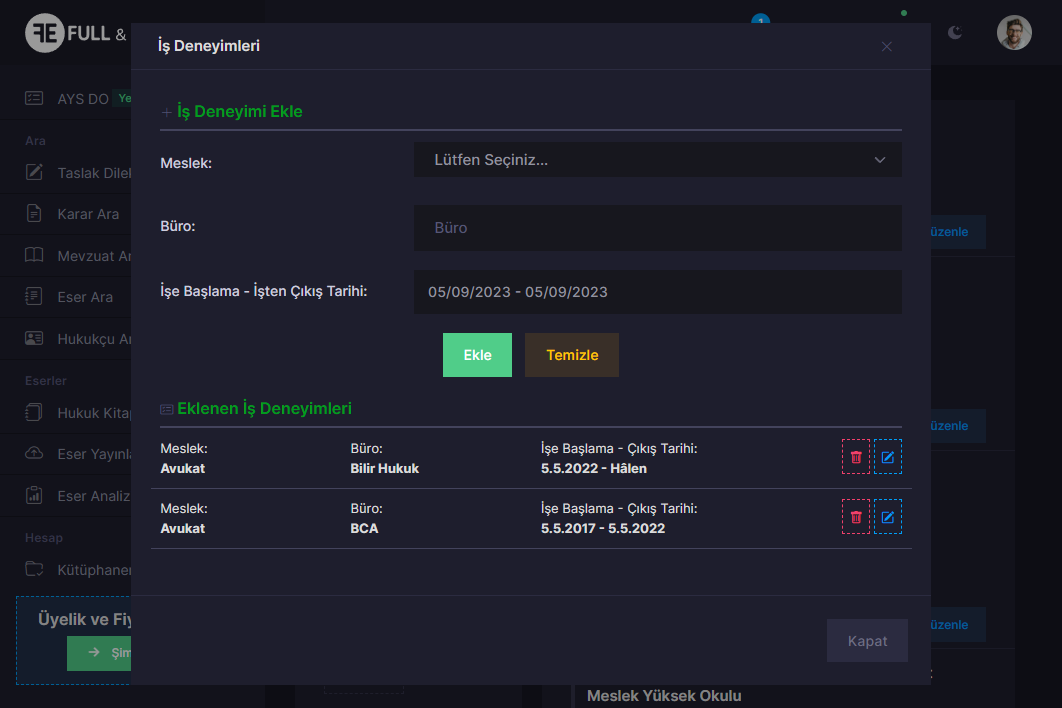Click the Eser Ara sidebar icon

click(35, 297)
